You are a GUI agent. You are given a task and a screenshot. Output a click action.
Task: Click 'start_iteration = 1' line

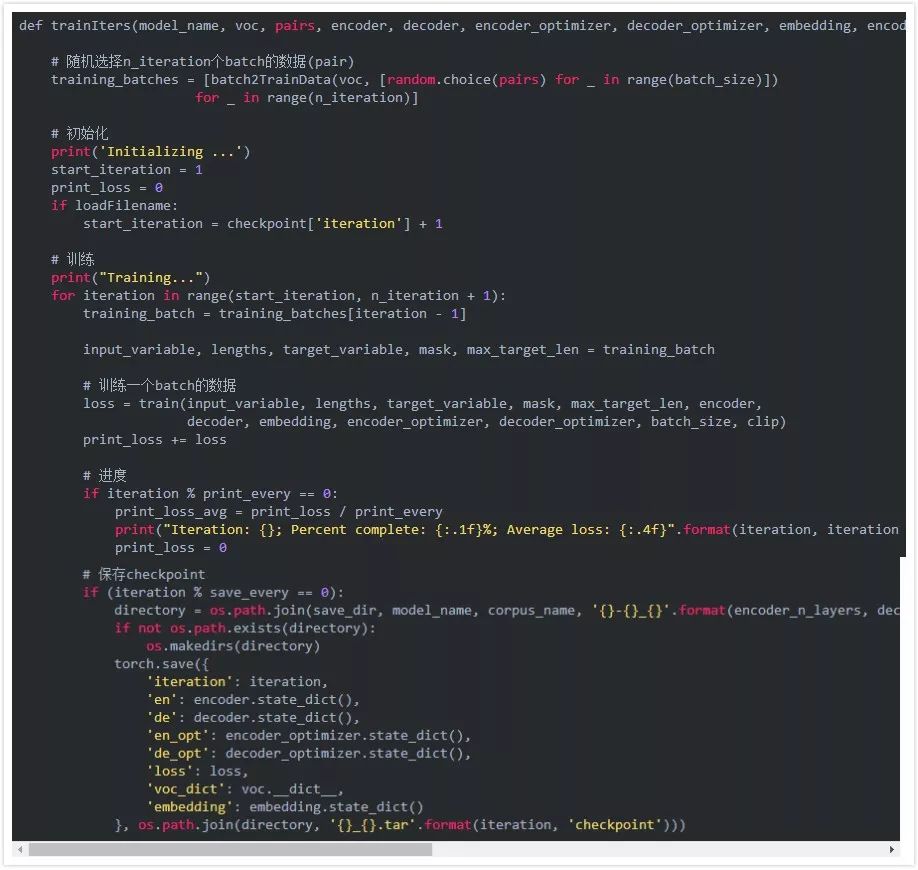pos(126,170)
